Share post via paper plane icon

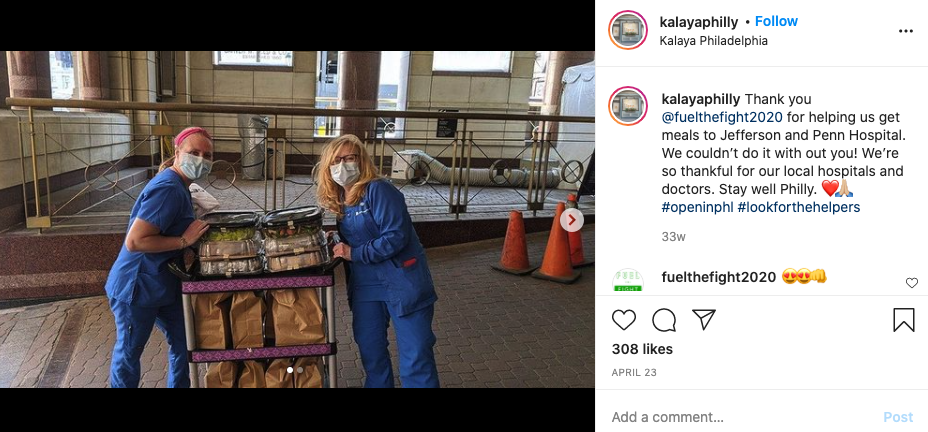click(704, 320)
